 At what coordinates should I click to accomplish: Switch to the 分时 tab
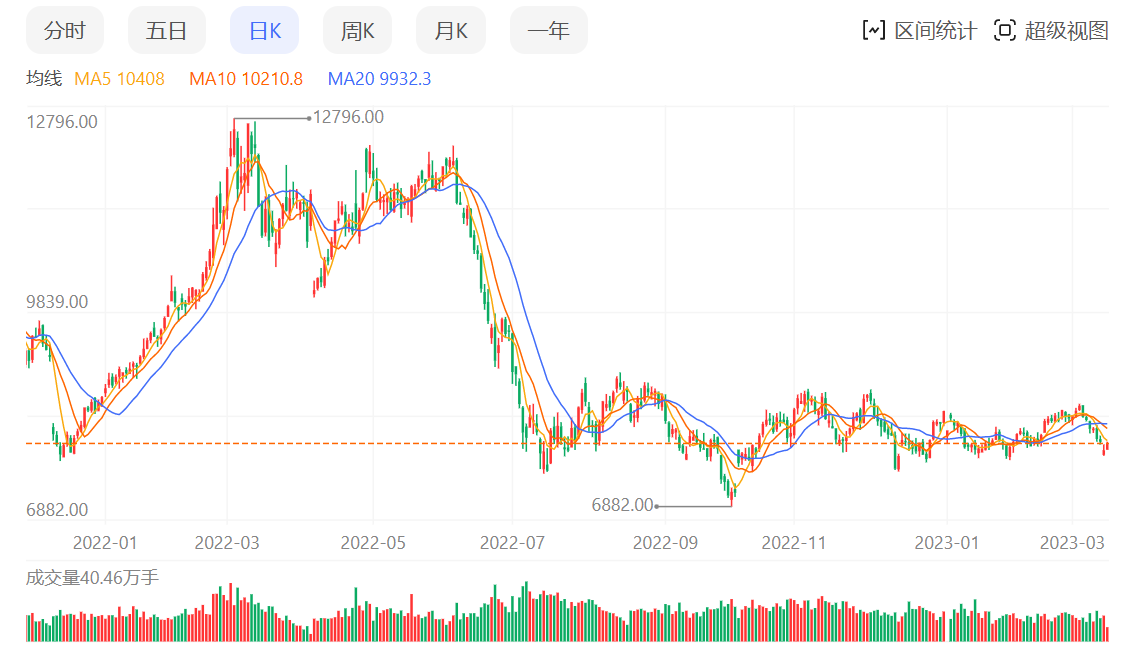click(x=65, y=30)
